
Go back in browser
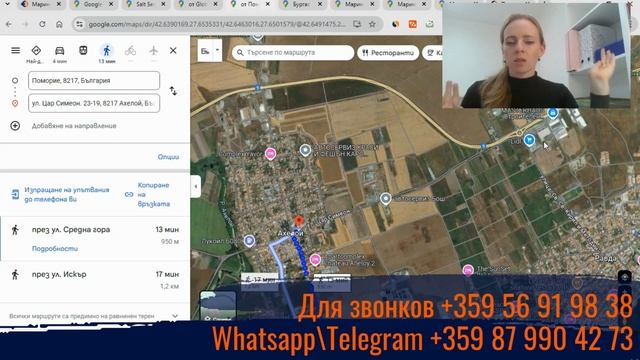[x=9, y=24]
